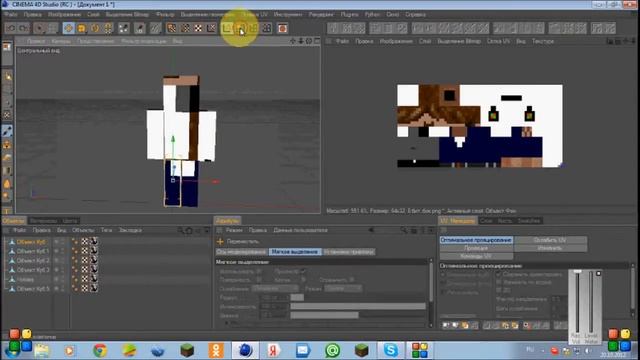Open the Режим dropdown in soft selection
This screenshot has height=360, width=640.
tap(343, 289)
